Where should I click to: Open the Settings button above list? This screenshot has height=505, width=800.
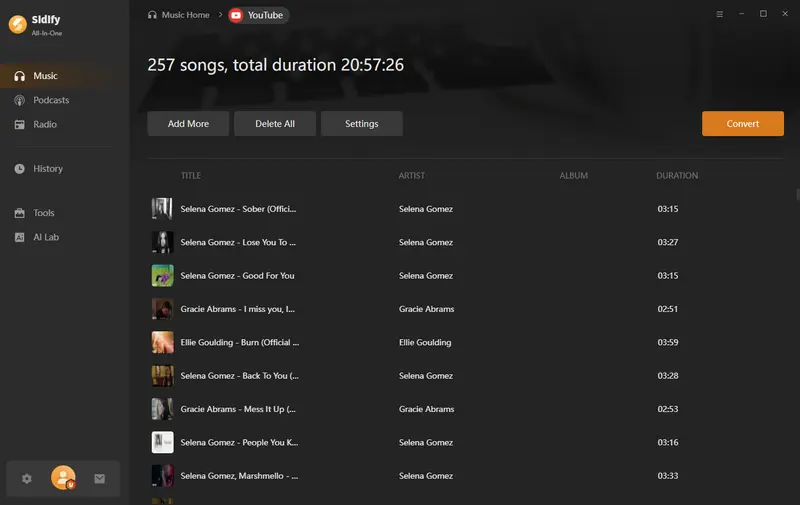click(x=362, y=124)
